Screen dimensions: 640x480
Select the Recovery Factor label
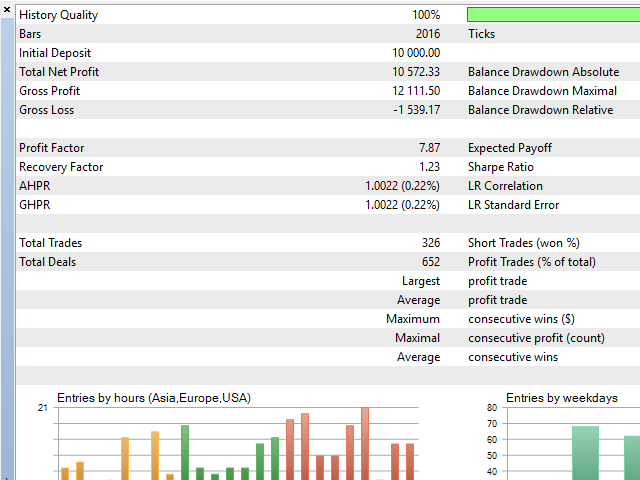tap(61, 167)
